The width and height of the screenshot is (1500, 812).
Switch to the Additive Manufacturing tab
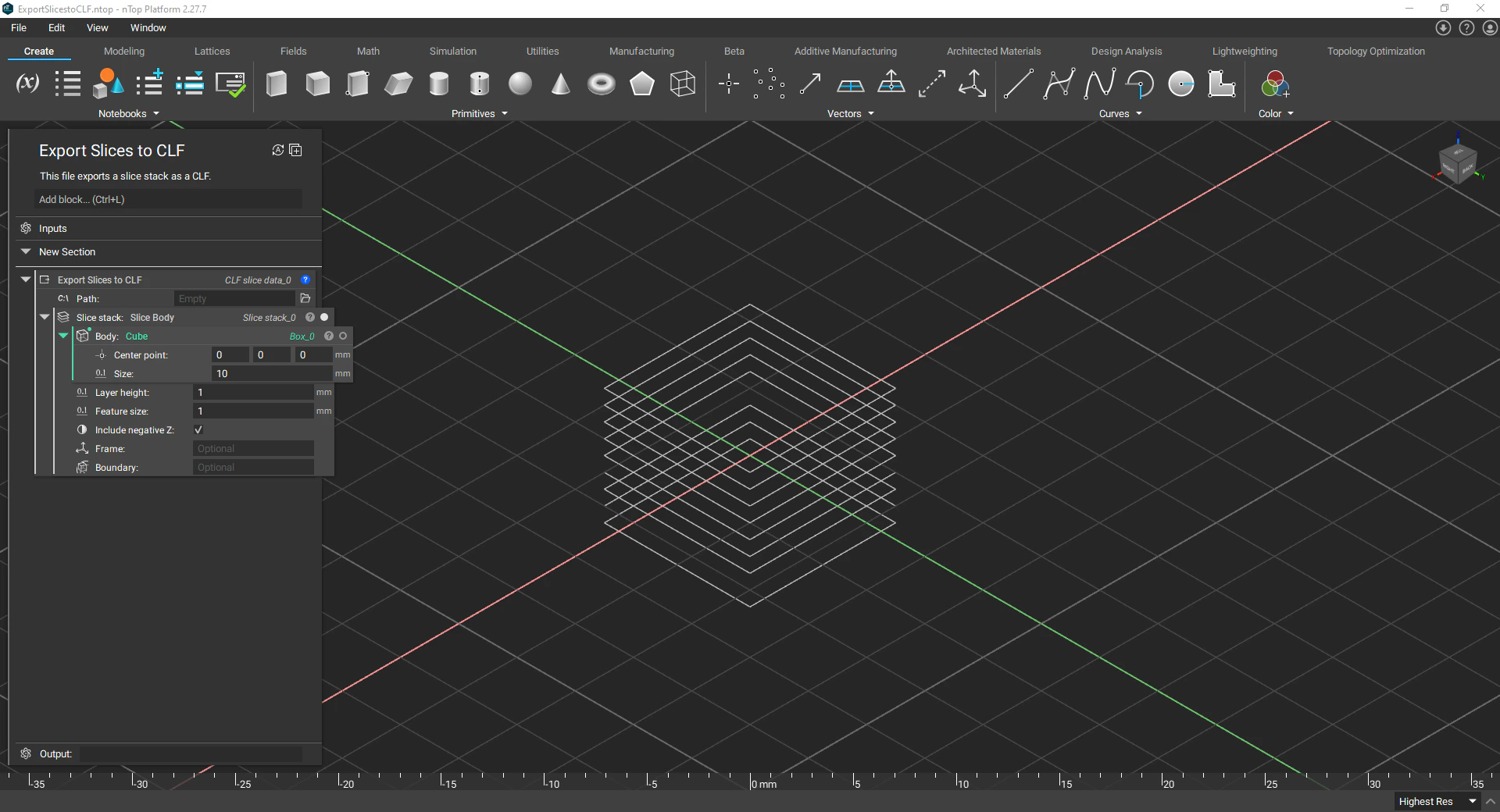pos(845,51)
